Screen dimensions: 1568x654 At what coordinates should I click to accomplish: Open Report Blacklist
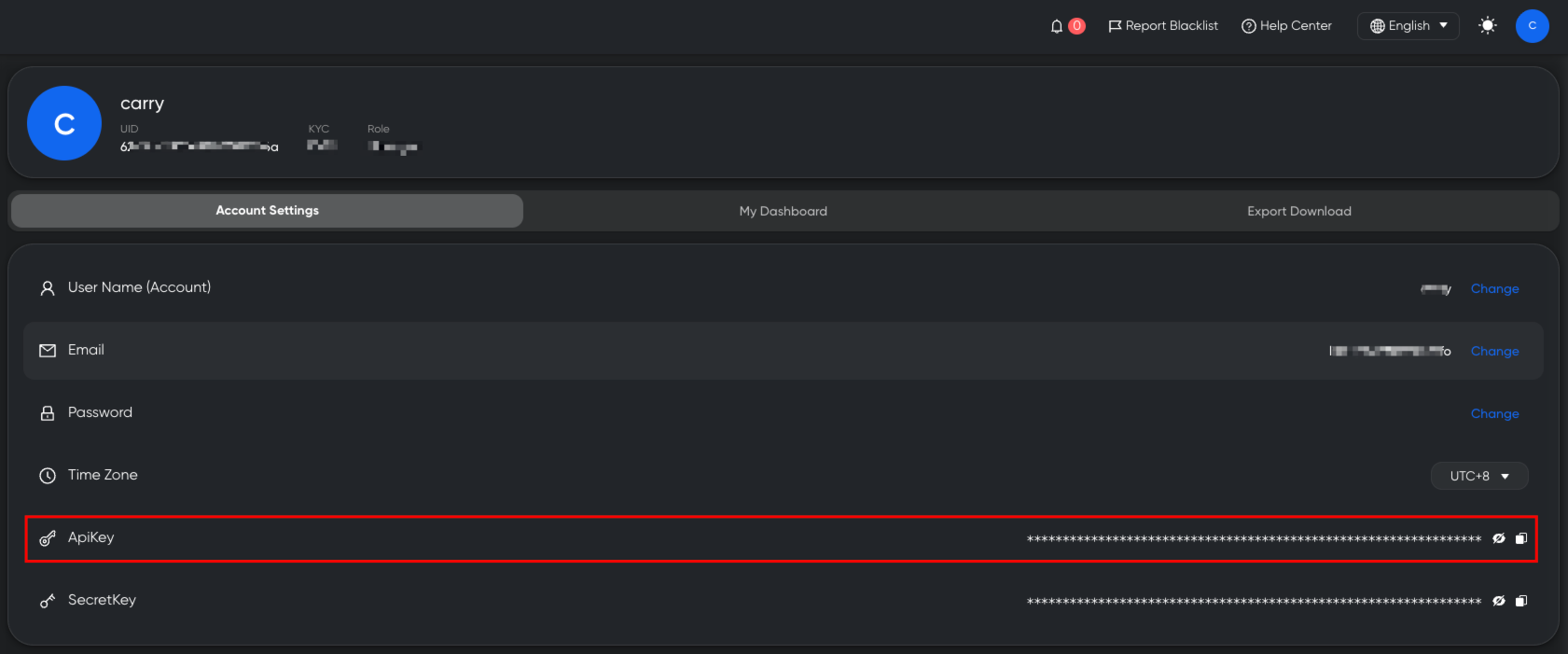tap(1163, 26)
